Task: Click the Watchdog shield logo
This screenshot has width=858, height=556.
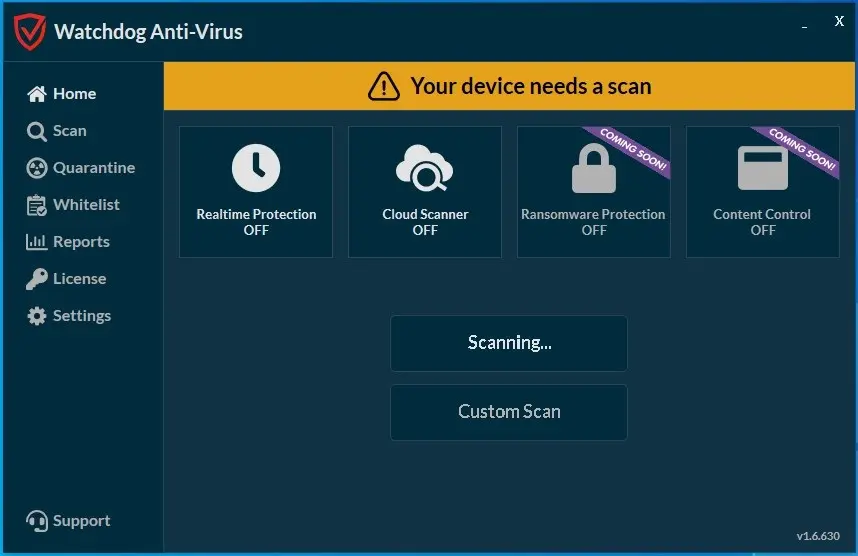Action: pyautogui.click(x=30, y=32)
